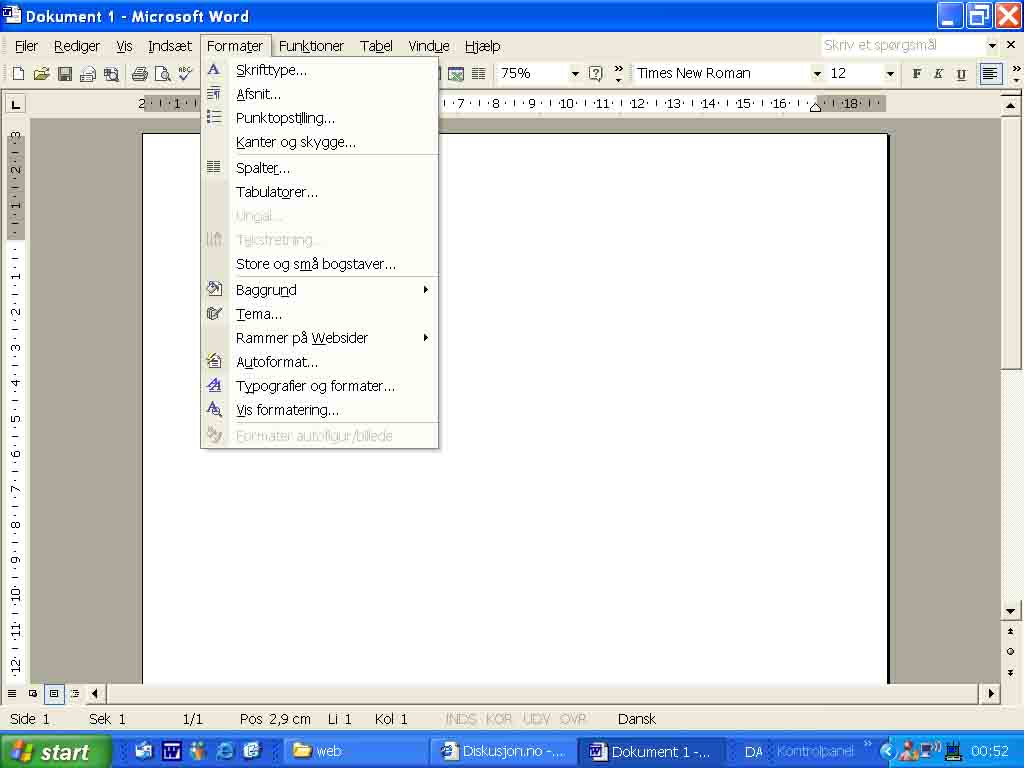This screenshot has width=1024, height=768.
Task: Open the Funktioner menu
Action: tap(311, 46)
